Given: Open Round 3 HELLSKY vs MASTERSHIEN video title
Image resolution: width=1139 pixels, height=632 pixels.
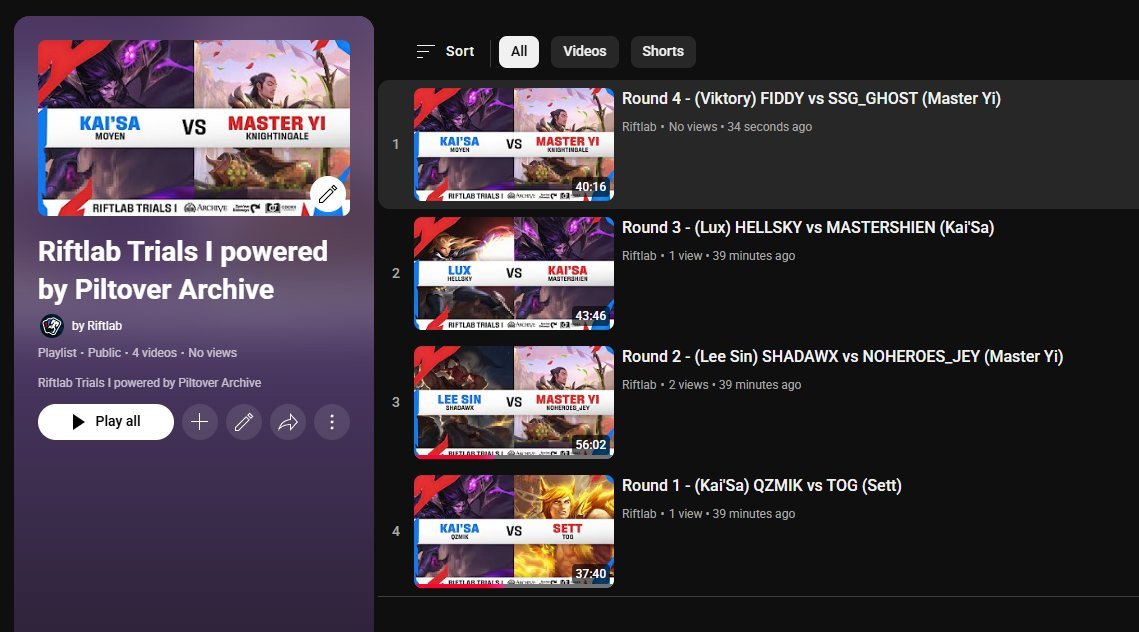Looking at the screenshot, I should point(808,227).
